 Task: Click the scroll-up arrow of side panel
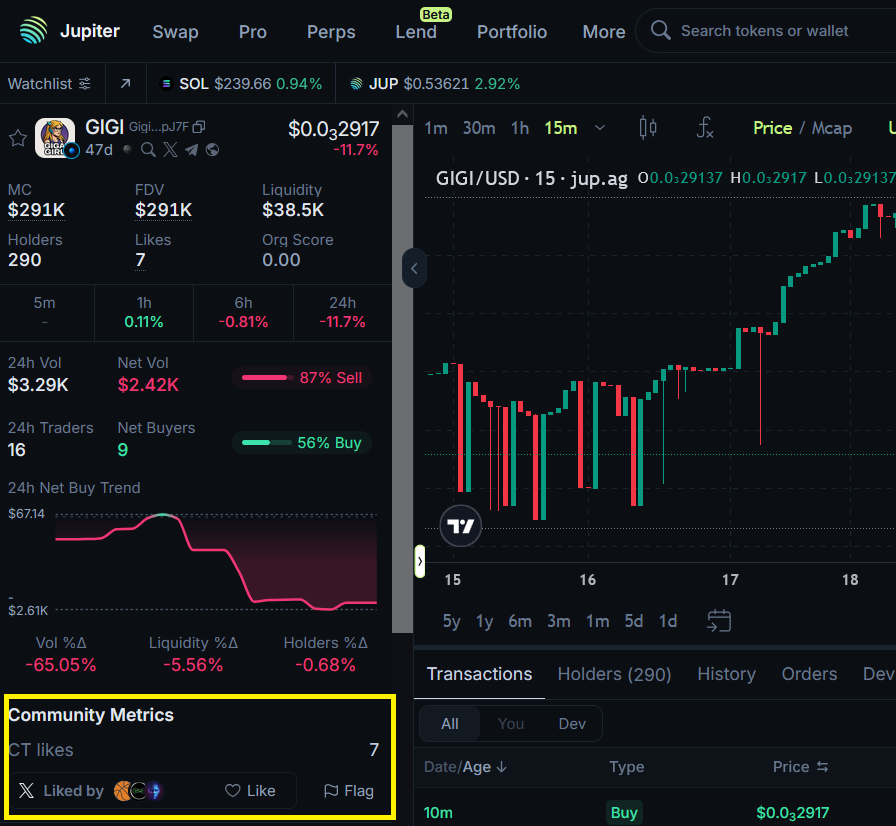[x=402, y=114]
